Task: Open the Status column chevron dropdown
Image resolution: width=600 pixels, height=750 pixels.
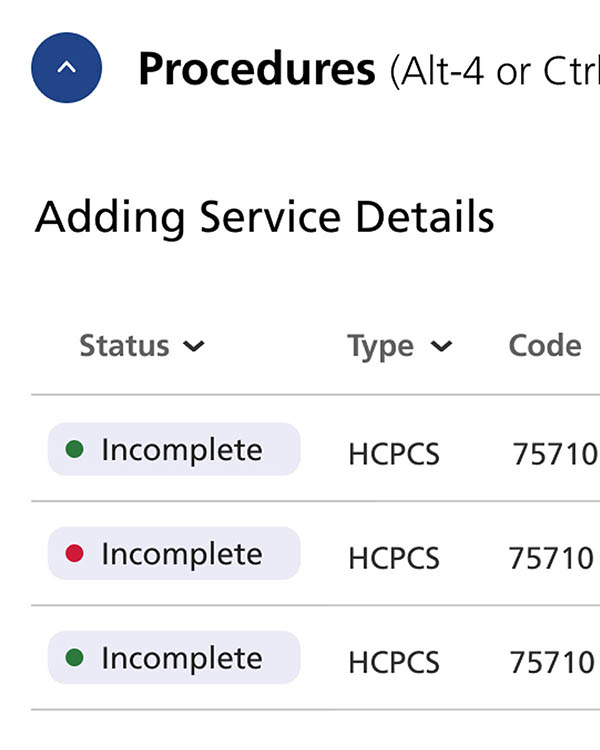Action: (x=194, y=347)
